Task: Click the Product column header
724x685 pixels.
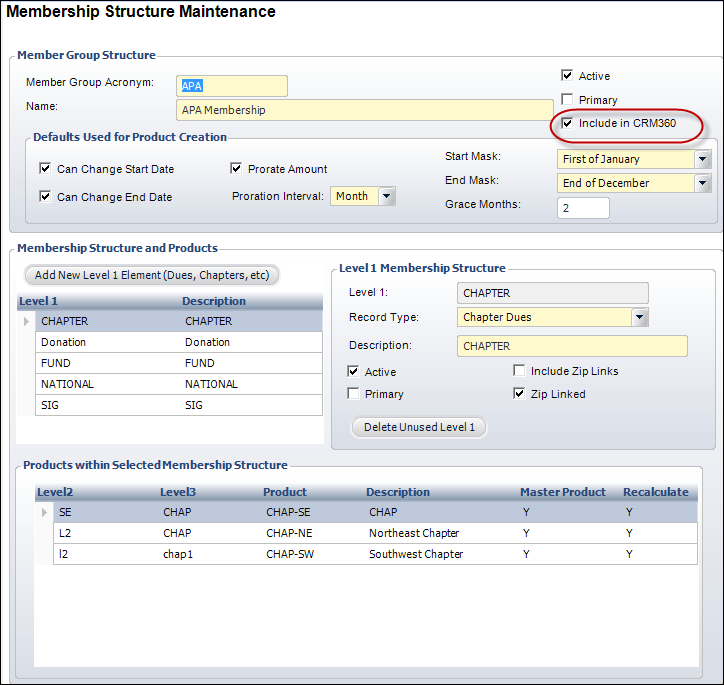Action: point(284,492)
